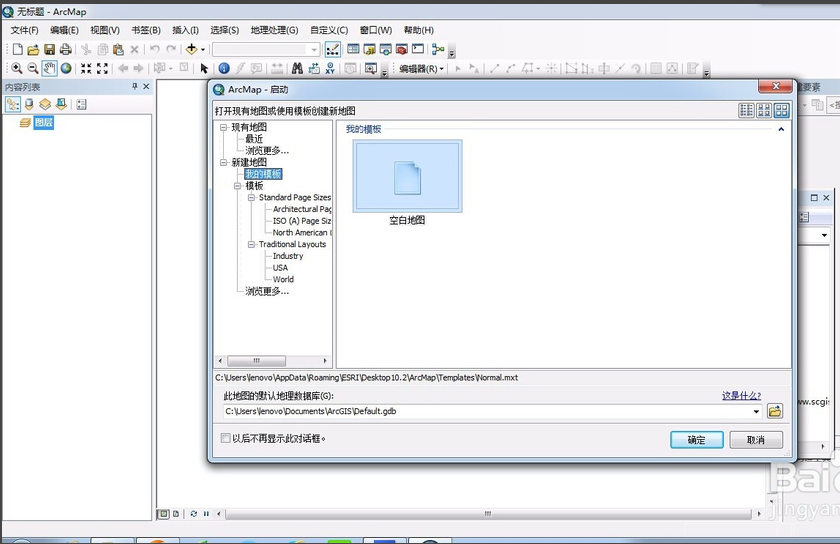Switch to layout view at bottom
This screenshot has height=544, width=840.
pyautogui.click(x=176, y=513)
